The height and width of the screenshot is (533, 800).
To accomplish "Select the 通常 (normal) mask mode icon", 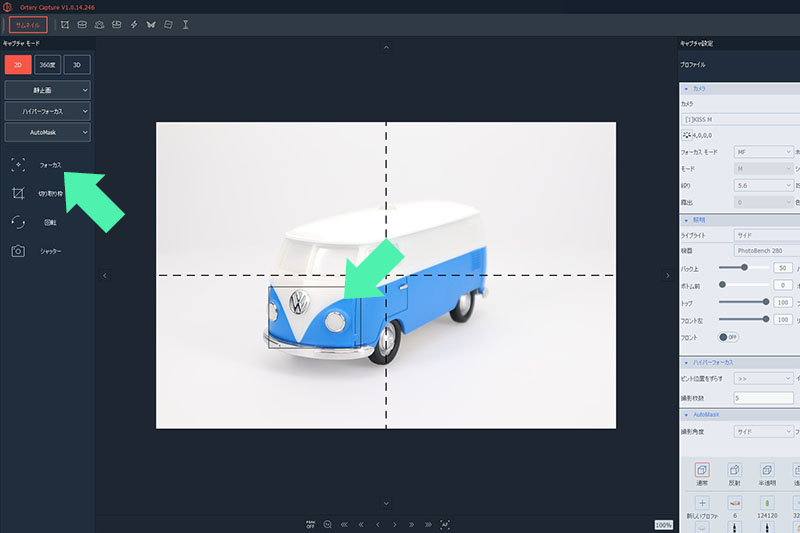I will [701, 470].
